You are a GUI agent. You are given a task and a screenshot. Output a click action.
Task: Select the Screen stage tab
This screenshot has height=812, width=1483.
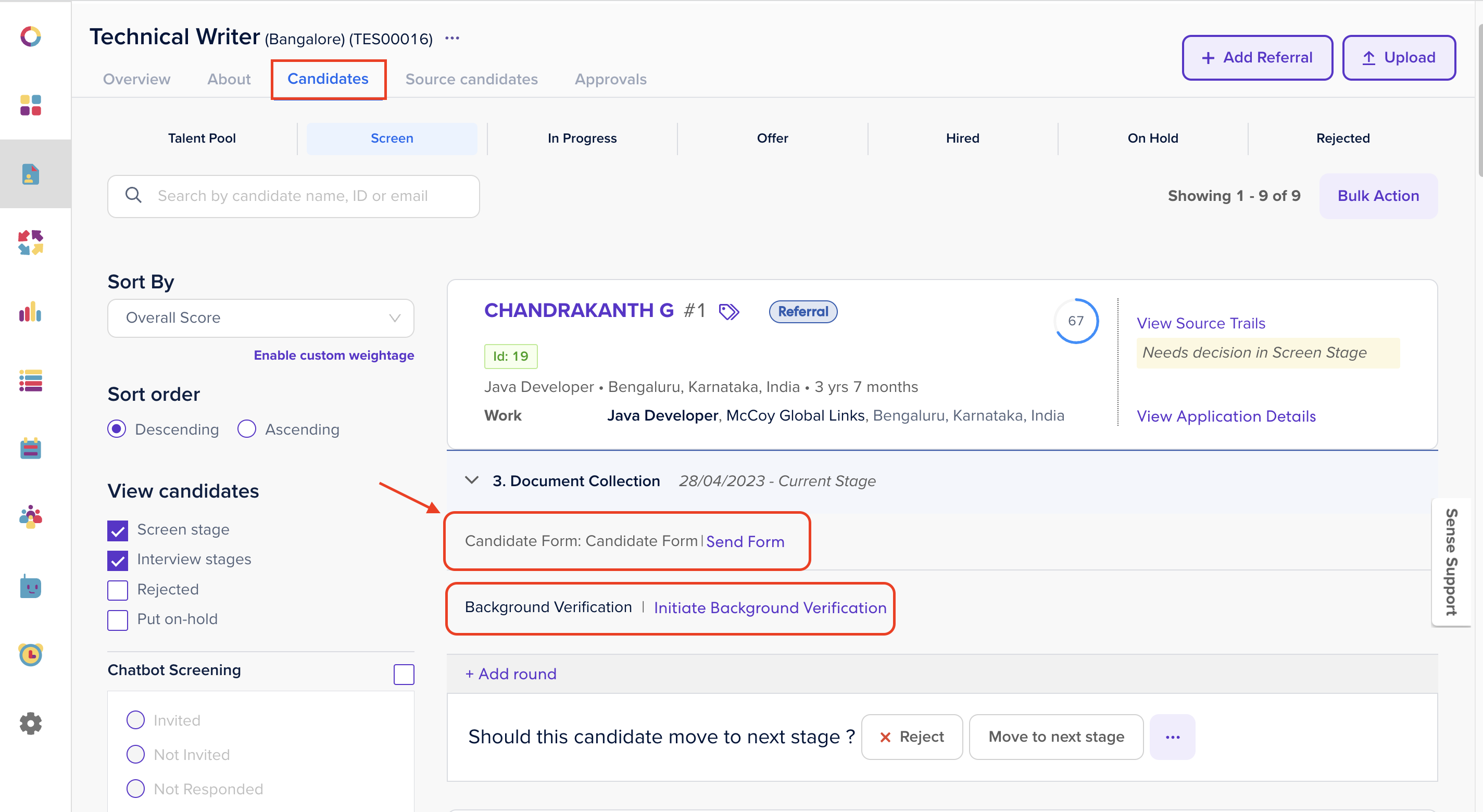click(x=392, y=138)
